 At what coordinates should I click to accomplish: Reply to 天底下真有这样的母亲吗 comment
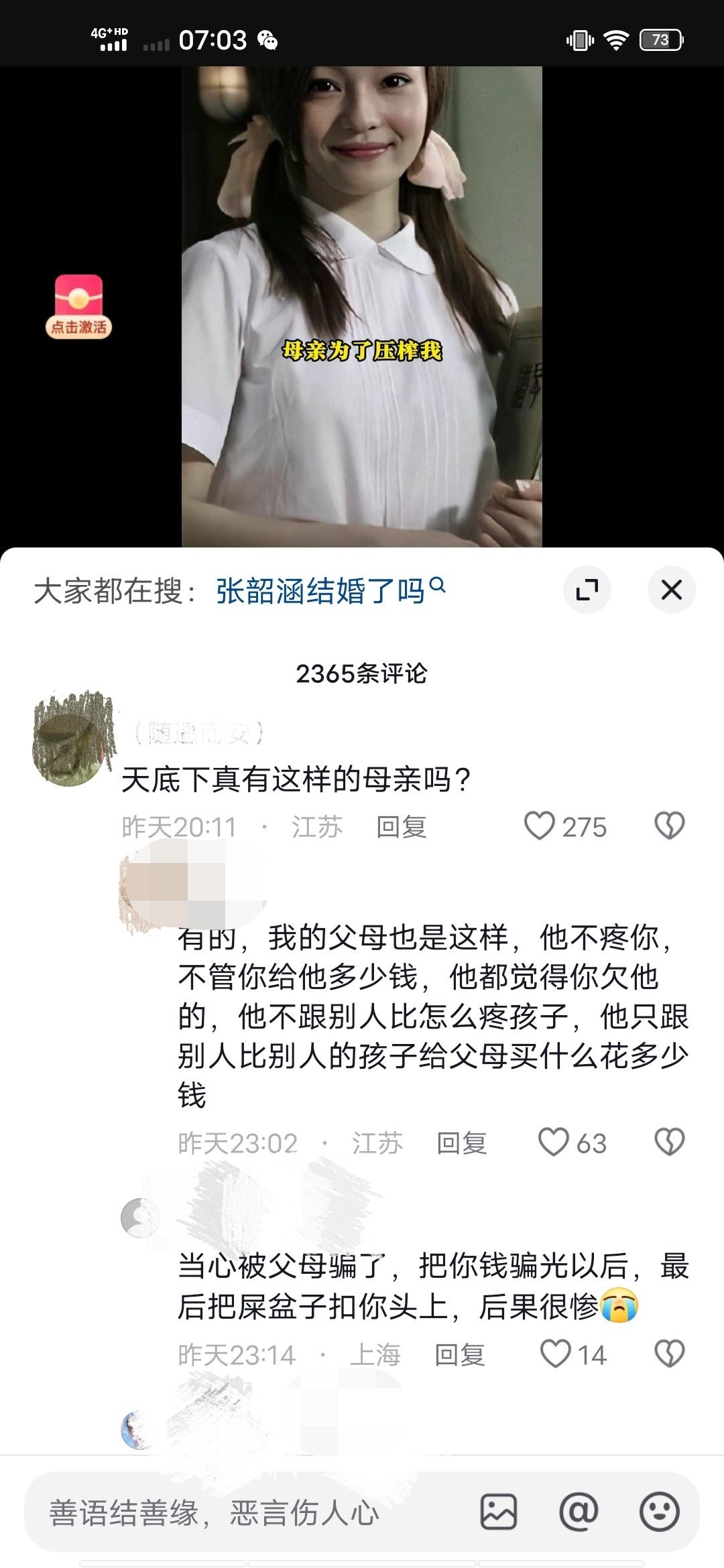pos(401,827)
